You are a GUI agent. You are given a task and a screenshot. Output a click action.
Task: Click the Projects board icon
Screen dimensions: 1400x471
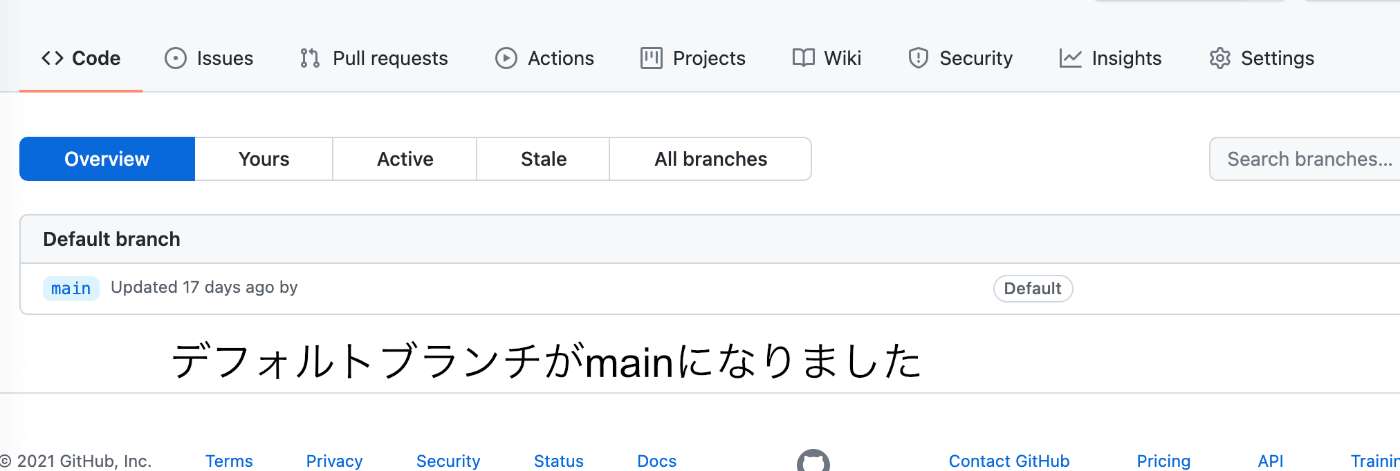coord(651,58)
